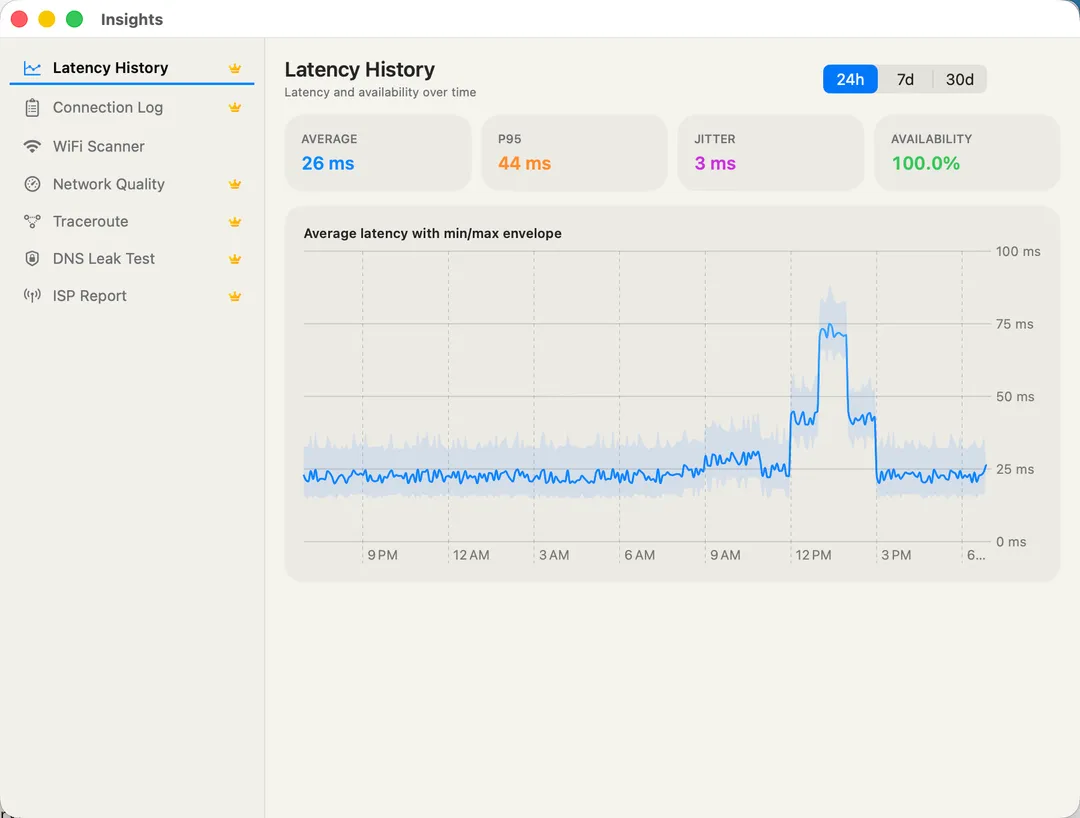Switch to the 30d time range

(x=959, y=79)
